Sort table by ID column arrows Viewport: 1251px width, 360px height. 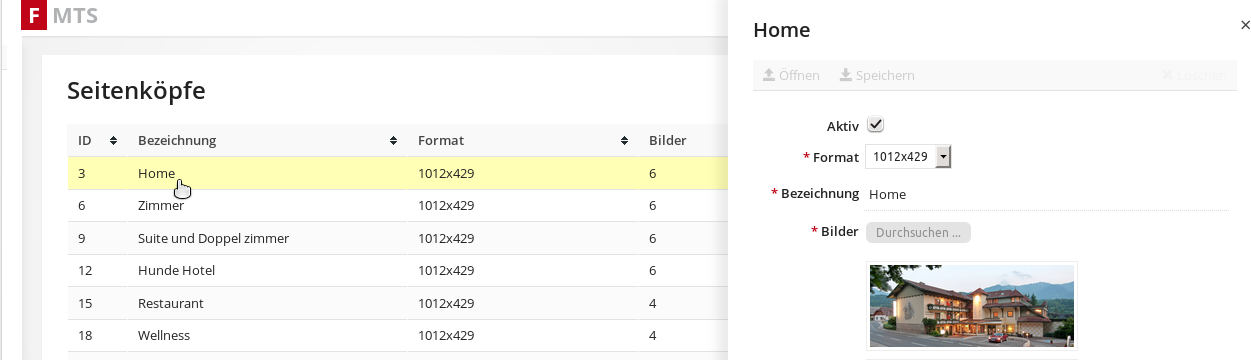pyautogui.click(x=113, y=141)
